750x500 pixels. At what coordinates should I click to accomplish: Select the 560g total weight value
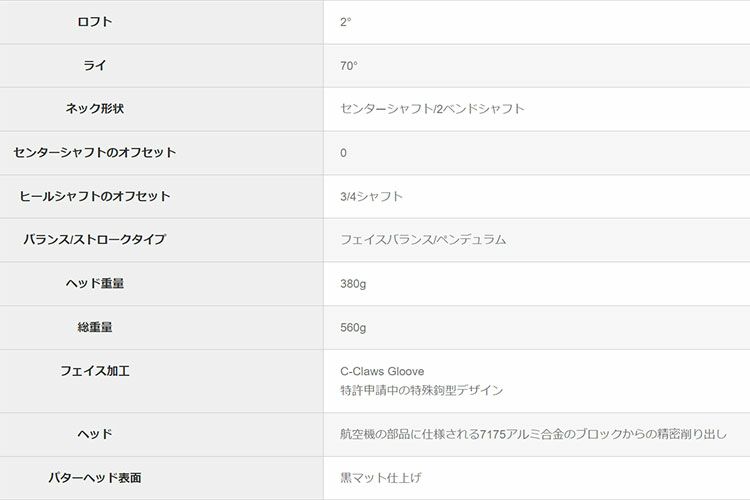(353, 327)
